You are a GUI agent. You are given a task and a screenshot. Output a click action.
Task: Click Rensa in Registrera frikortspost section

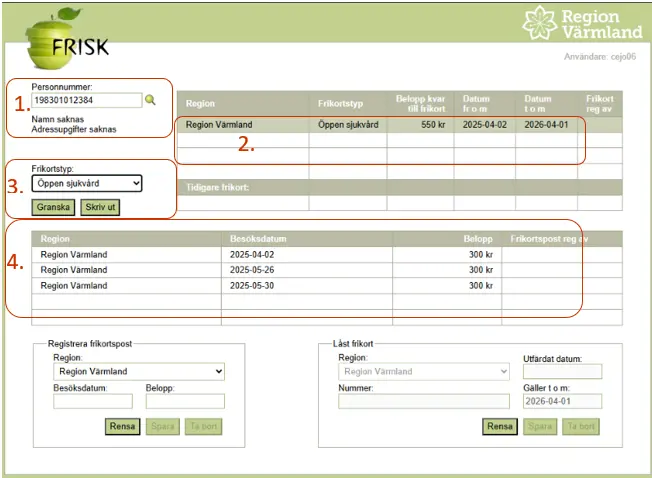pyautogui.click(x=122, y=427)
